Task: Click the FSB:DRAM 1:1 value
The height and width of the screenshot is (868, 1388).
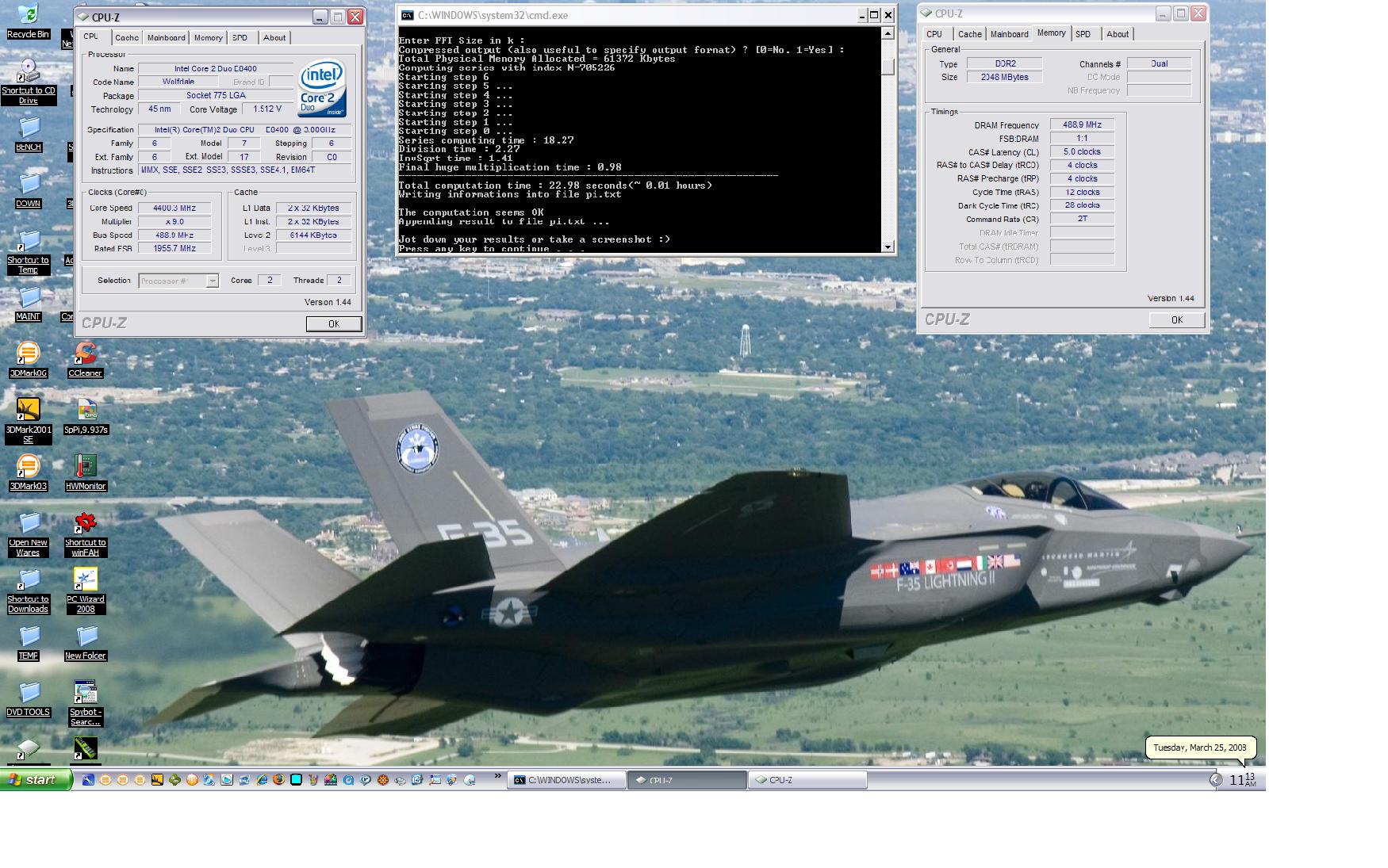Action: [x=1082, y=138]
